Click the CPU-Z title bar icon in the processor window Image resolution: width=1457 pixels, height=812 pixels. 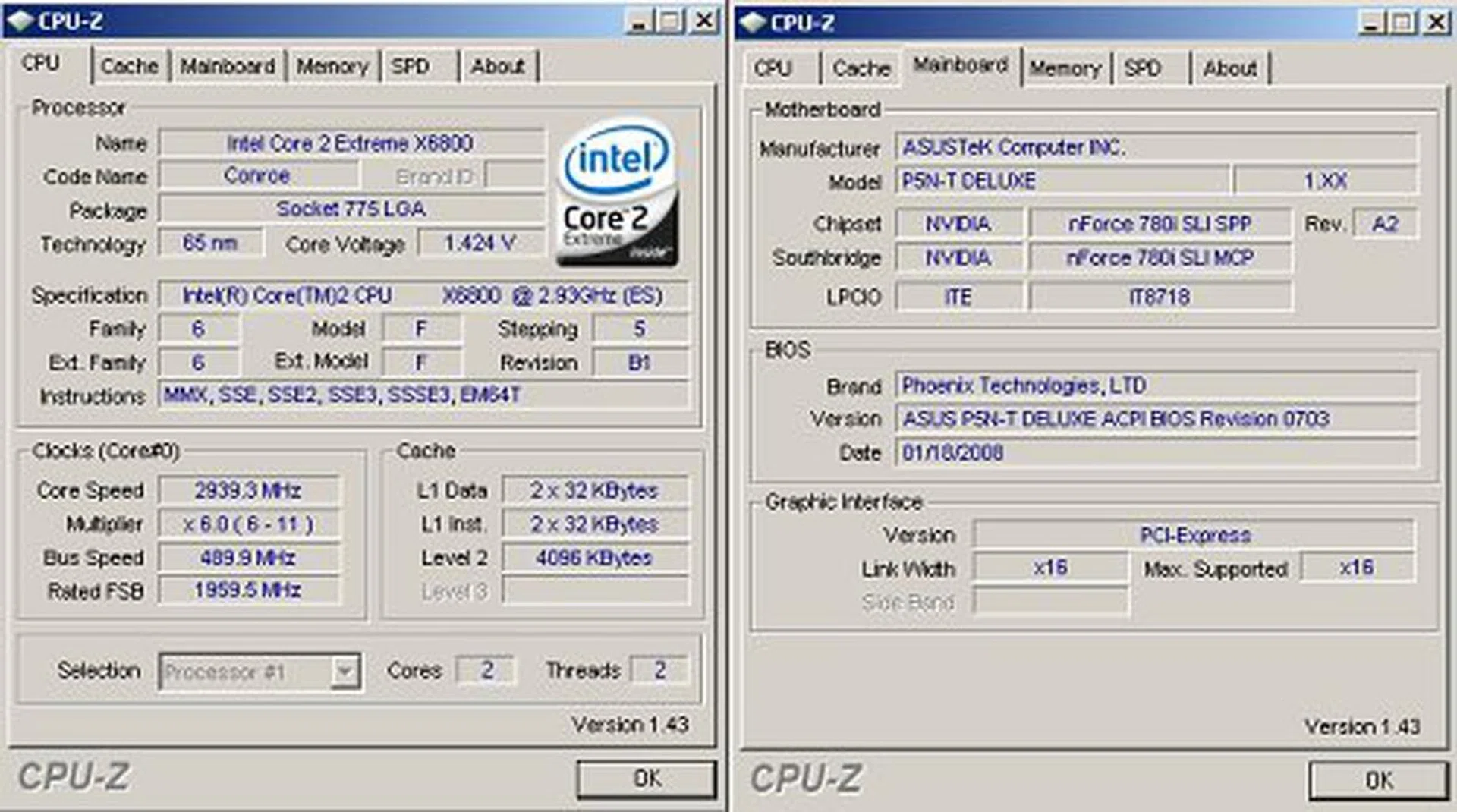pyautogui.click(x=20, y=21)
